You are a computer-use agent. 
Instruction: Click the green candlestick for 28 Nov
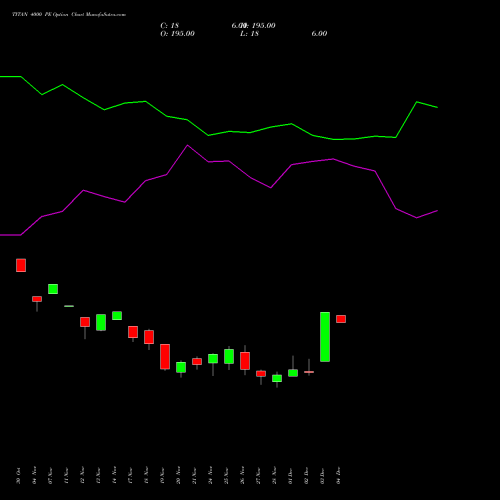[x=277, y=378]
